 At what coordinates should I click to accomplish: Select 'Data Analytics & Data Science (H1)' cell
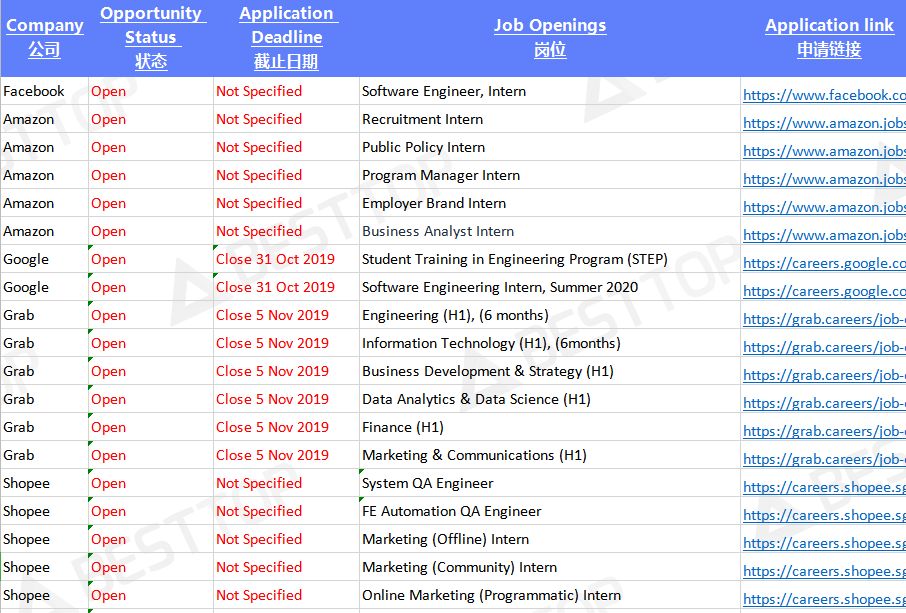549,399
